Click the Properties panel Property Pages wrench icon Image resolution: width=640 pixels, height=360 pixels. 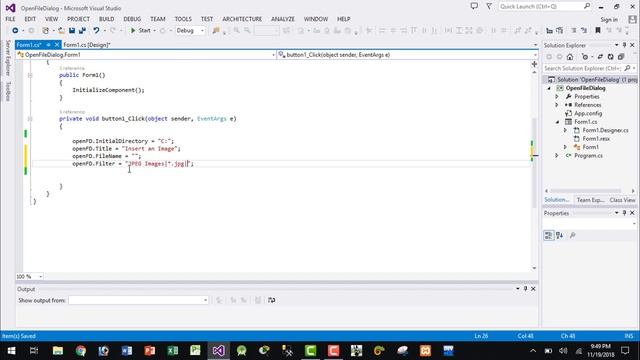click(x=573, y=235)
